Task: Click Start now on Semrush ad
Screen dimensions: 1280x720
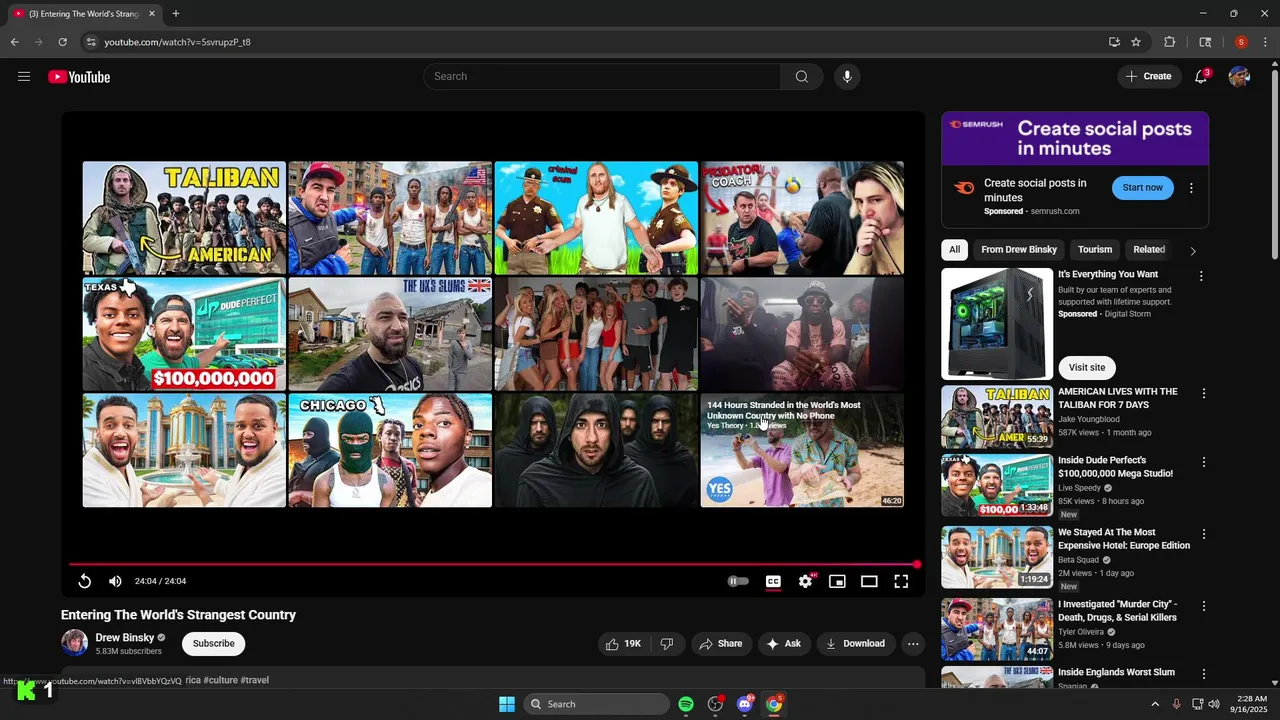Action: pyautogui.click(x=1142, y=188)
